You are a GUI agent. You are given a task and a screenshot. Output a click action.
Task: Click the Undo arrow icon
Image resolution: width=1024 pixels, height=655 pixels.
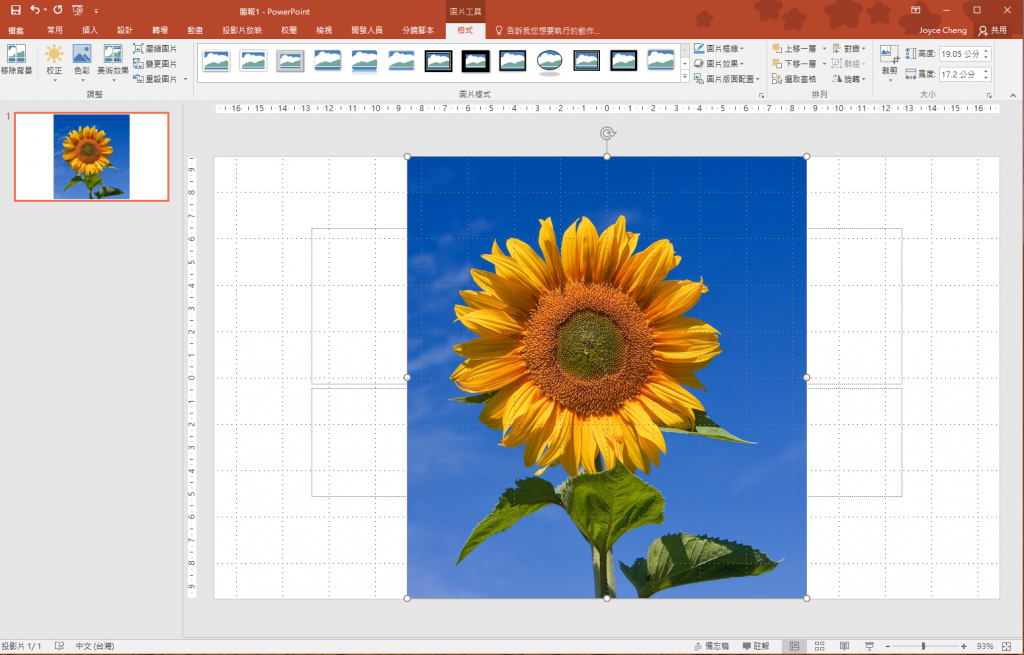coord(35,10)
